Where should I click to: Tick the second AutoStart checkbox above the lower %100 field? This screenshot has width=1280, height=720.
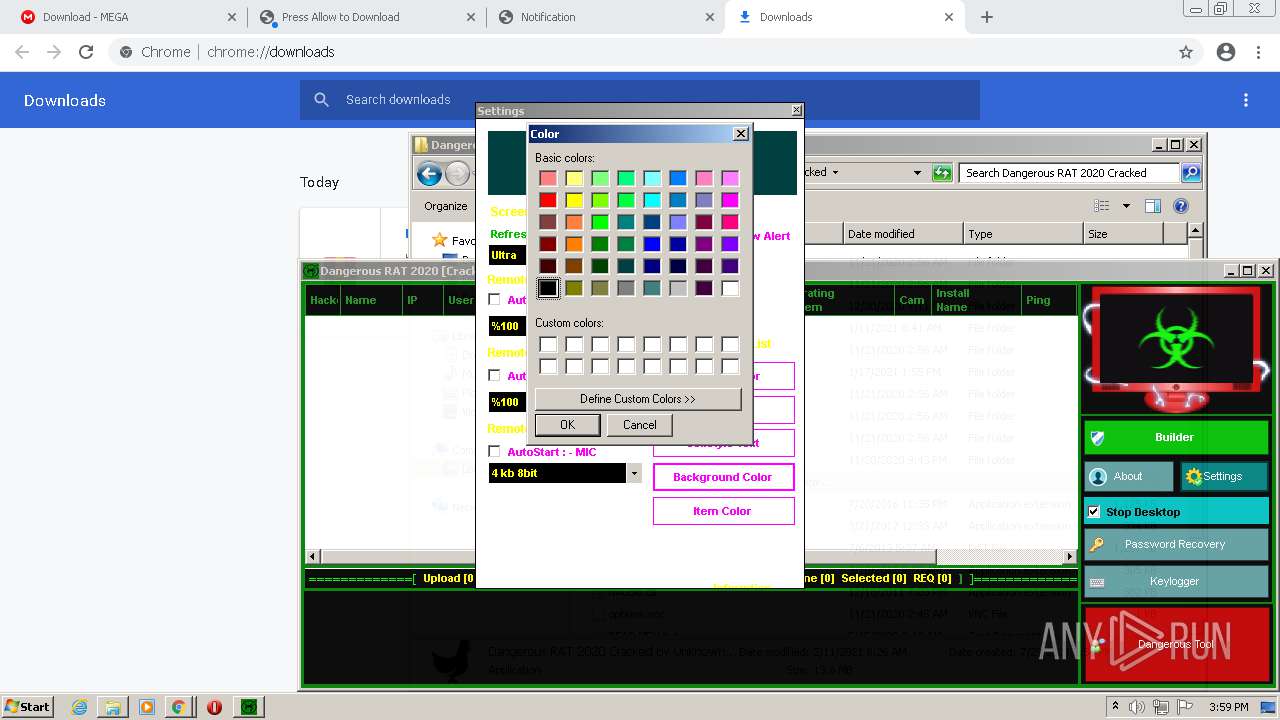pos(494,376)
